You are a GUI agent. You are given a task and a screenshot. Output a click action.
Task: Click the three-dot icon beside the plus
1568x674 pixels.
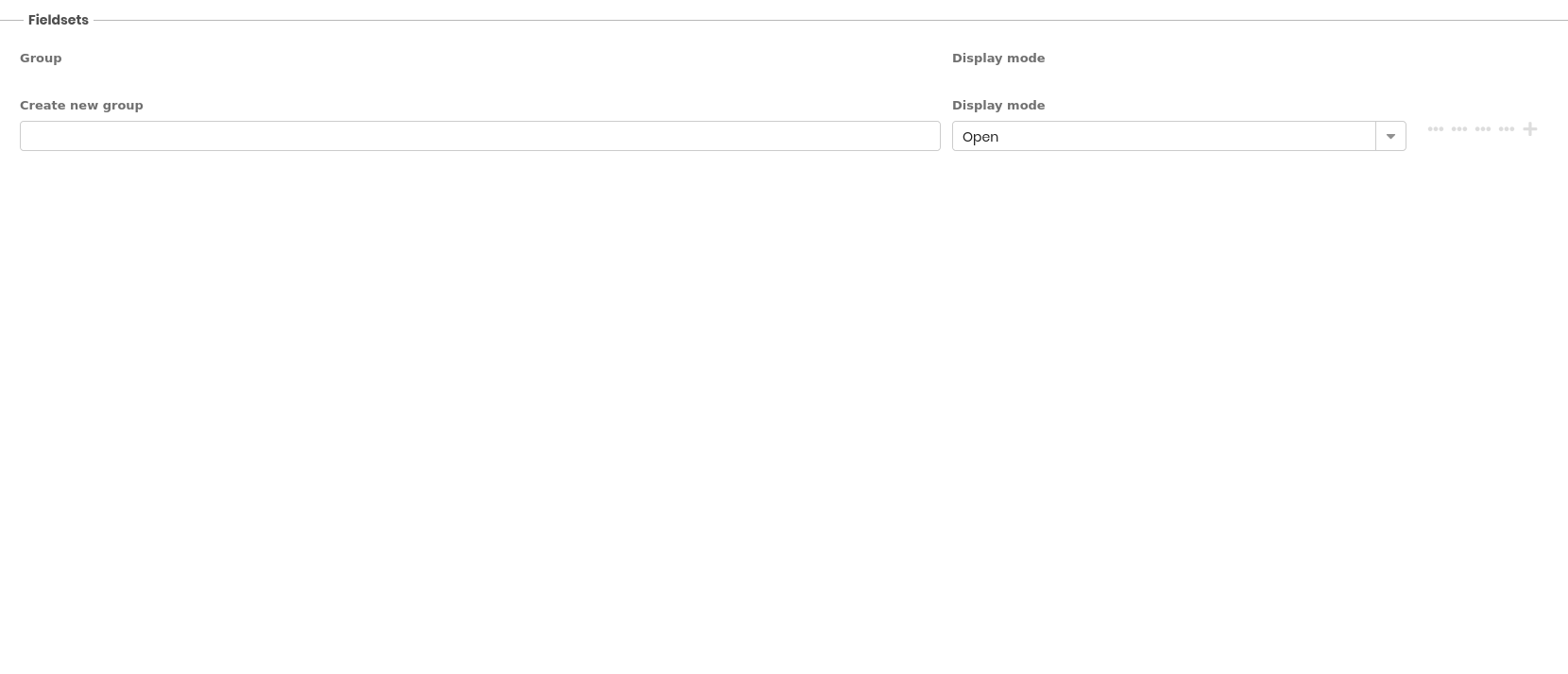[x=1507, y=129]
